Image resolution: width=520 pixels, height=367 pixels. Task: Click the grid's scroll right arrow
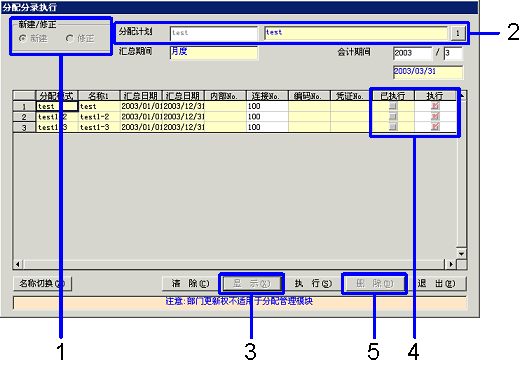[x=451, y=265]
